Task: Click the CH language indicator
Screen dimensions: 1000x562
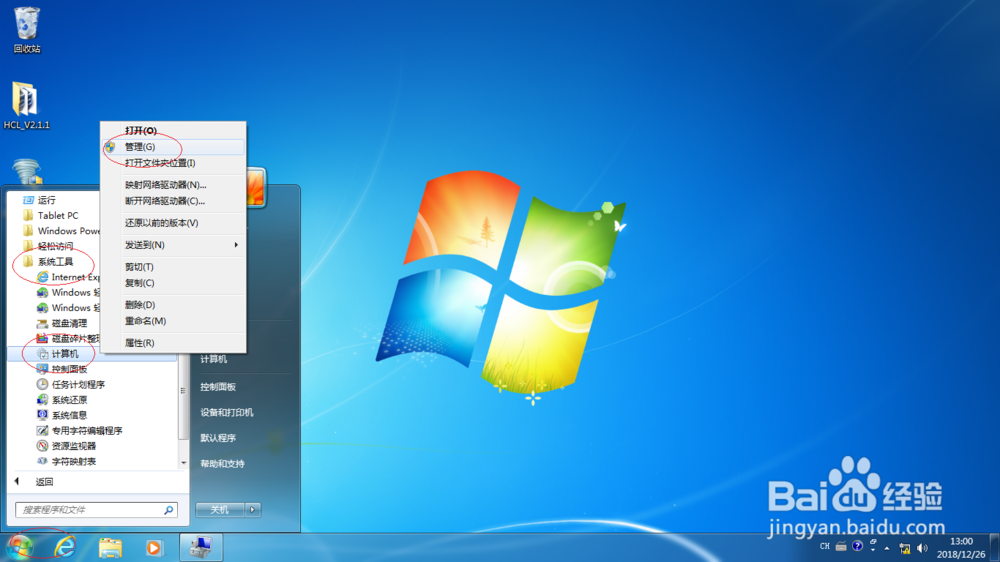Action: [825, 546]
